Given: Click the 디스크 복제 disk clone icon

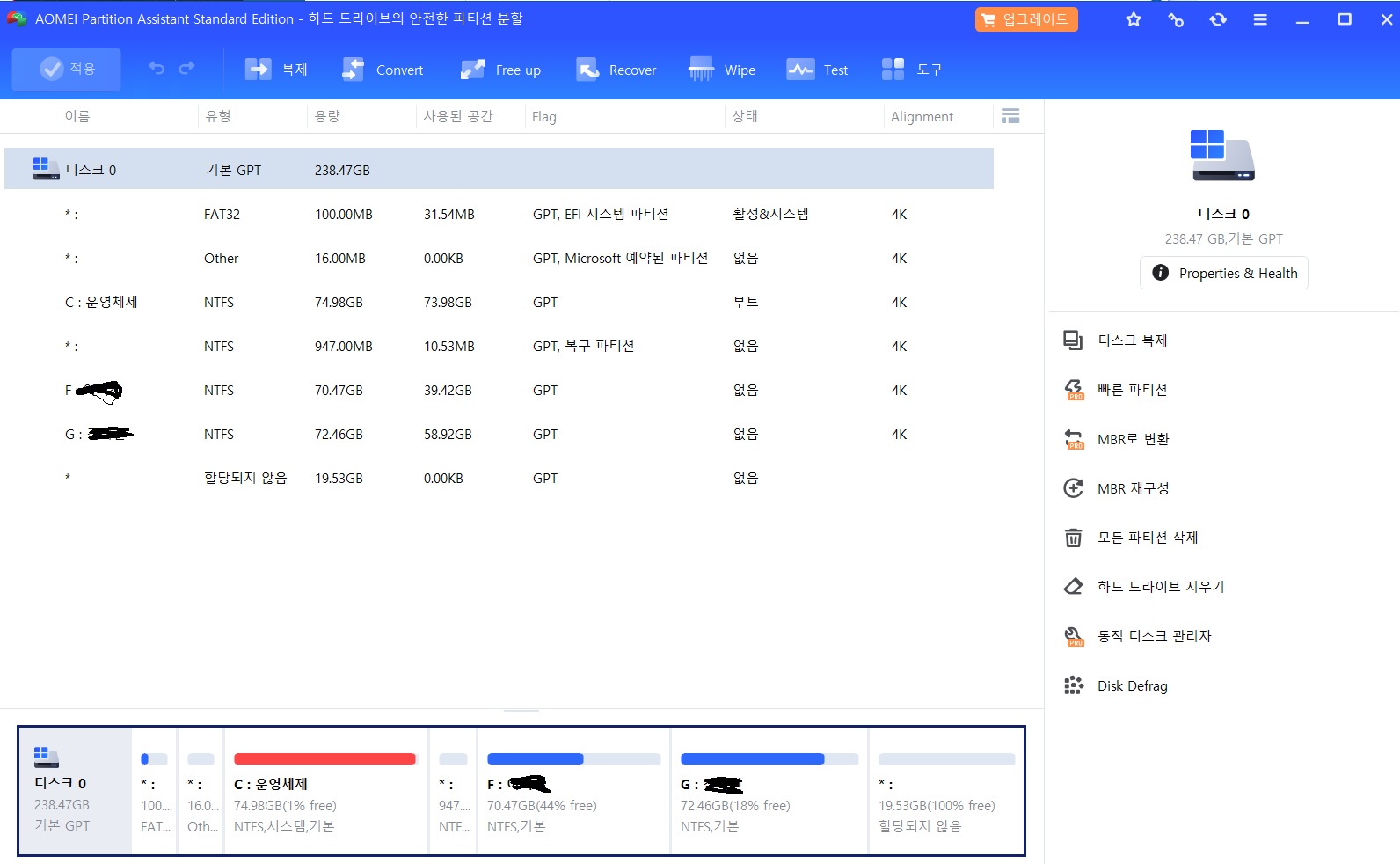Looking at the screenshot, I should [1073, 340].
